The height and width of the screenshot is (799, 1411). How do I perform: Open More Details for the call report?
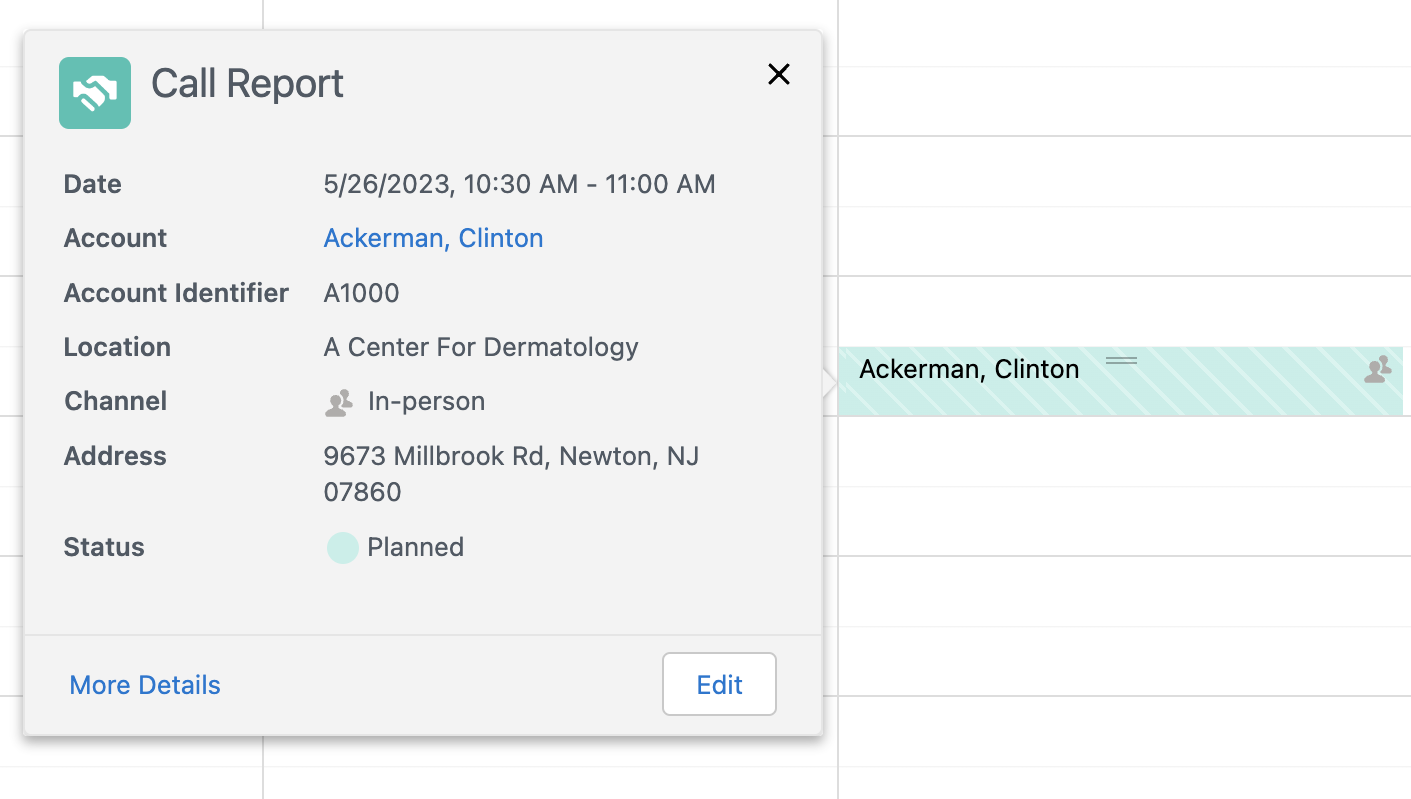145,685
